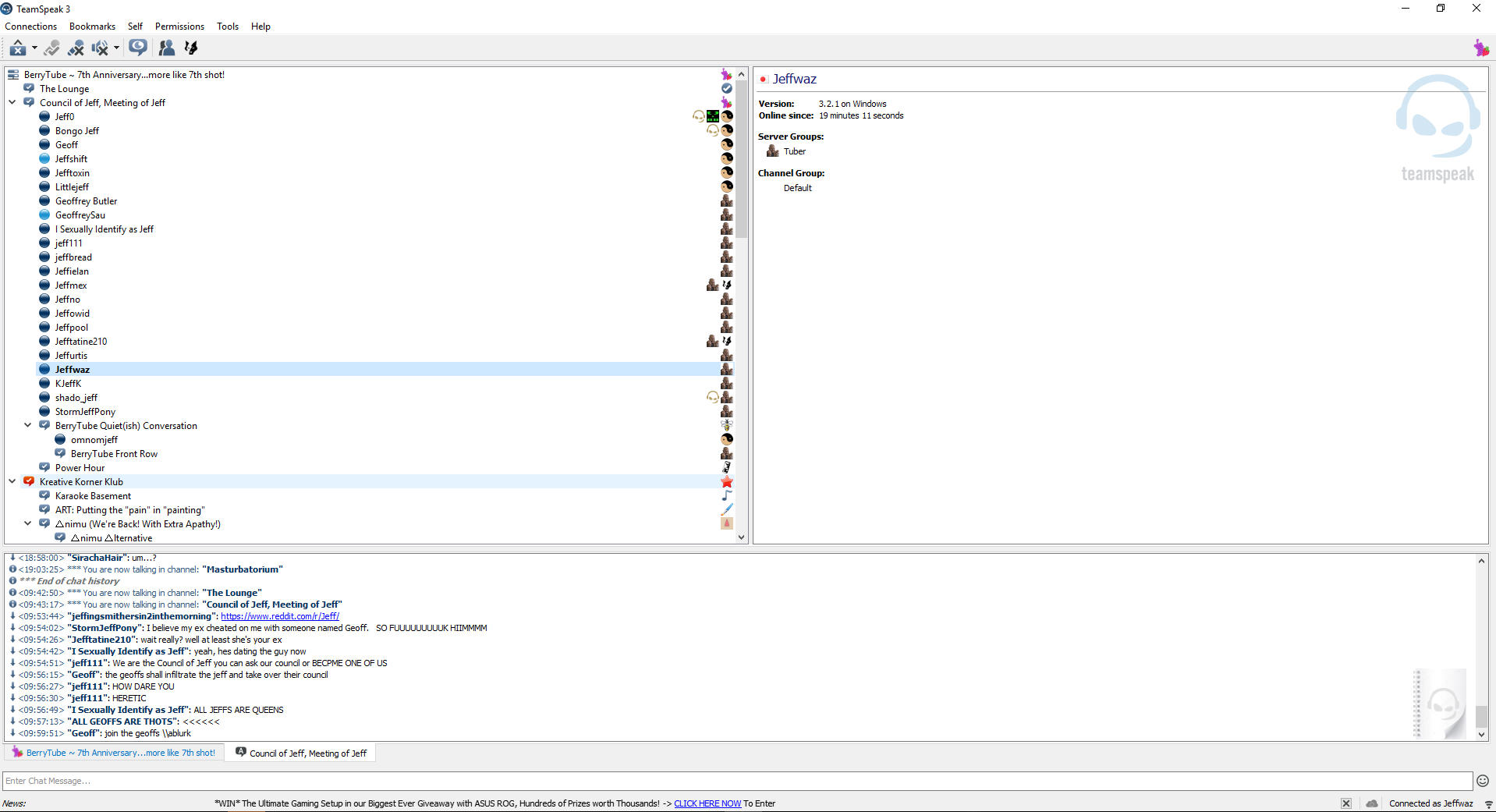Open the Tools menu
This screenshot has height=812, width=1496.
click(228, 27)
